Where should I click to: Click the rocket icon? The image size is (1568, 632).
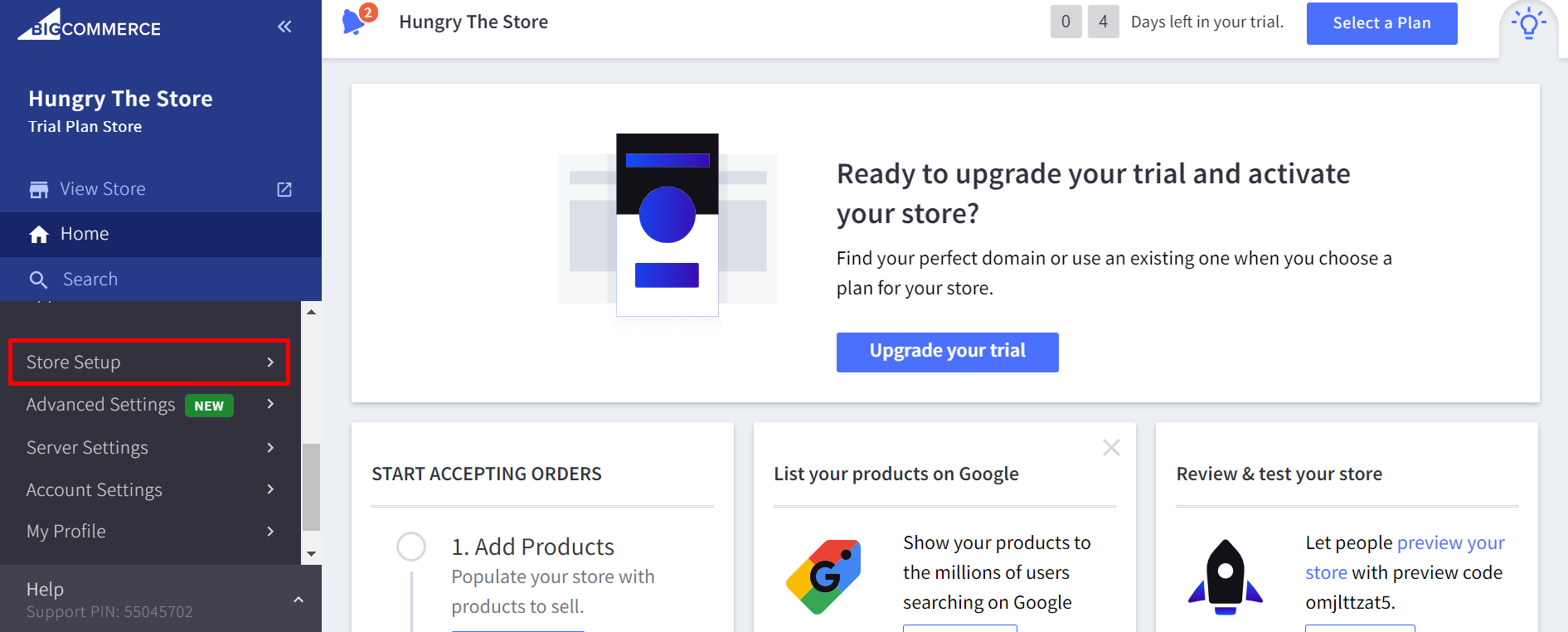pyautogui.click(x=1226, y=576)
